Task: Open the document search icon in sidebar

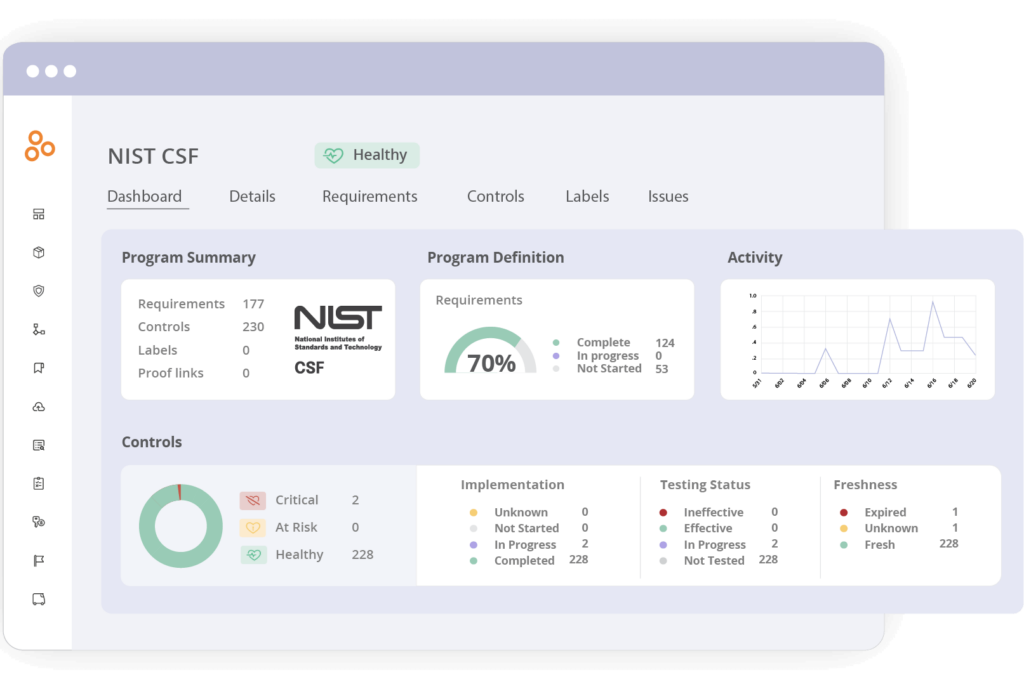Action: pyautogui.click(x=38, y=444)
